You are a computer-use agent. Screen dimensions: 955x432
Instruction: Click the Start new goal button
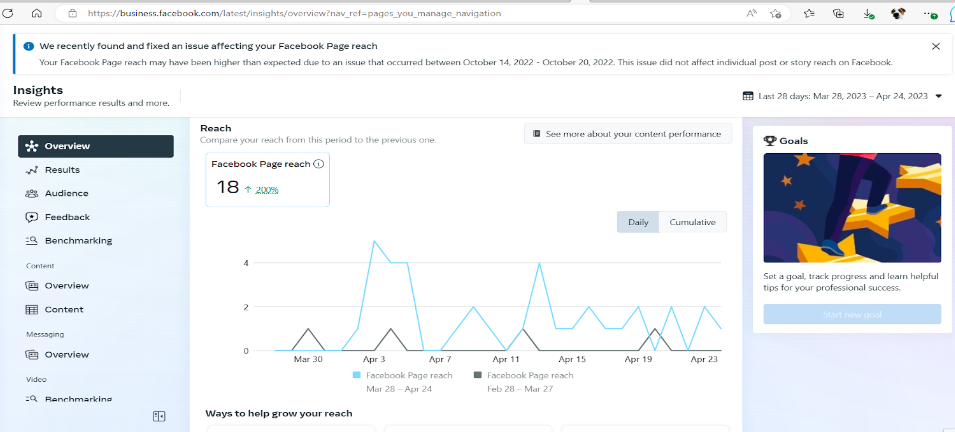tap(851, 315)
